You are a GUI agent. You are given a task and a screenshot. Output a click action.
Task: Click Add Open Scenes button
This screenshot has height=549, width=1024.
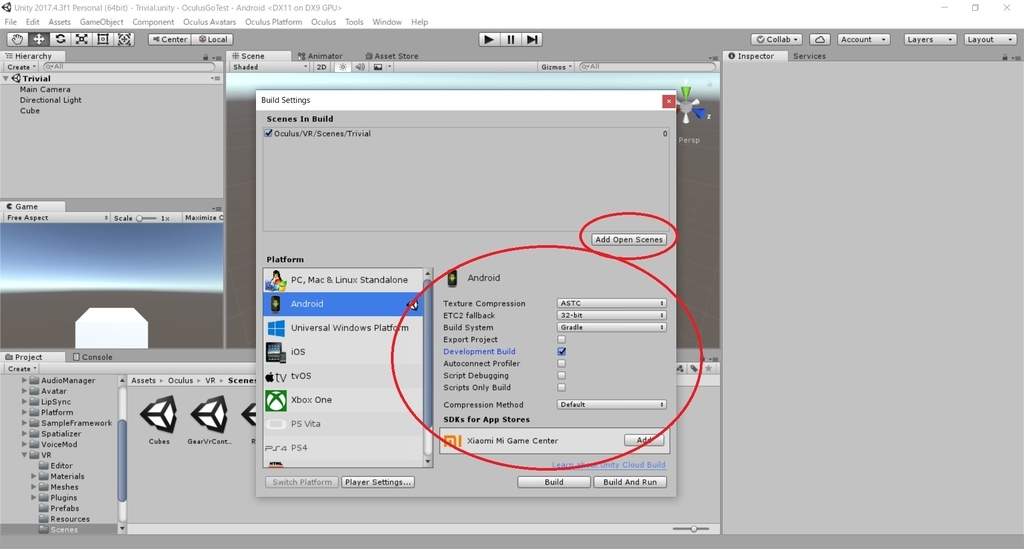629,240
